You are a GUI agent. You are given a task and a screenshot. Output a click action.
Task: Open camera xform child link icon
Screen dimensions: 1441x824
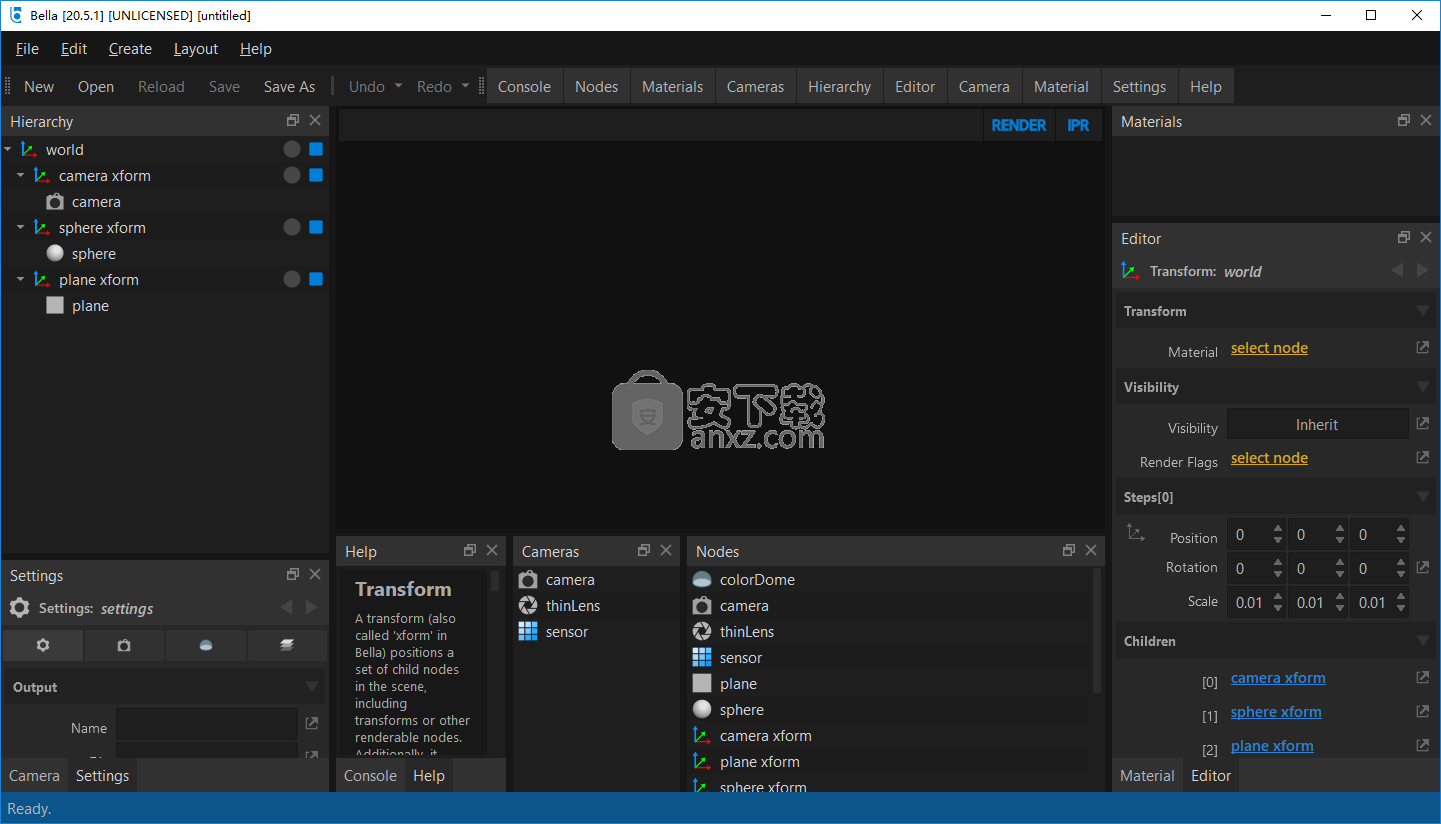1423,678
